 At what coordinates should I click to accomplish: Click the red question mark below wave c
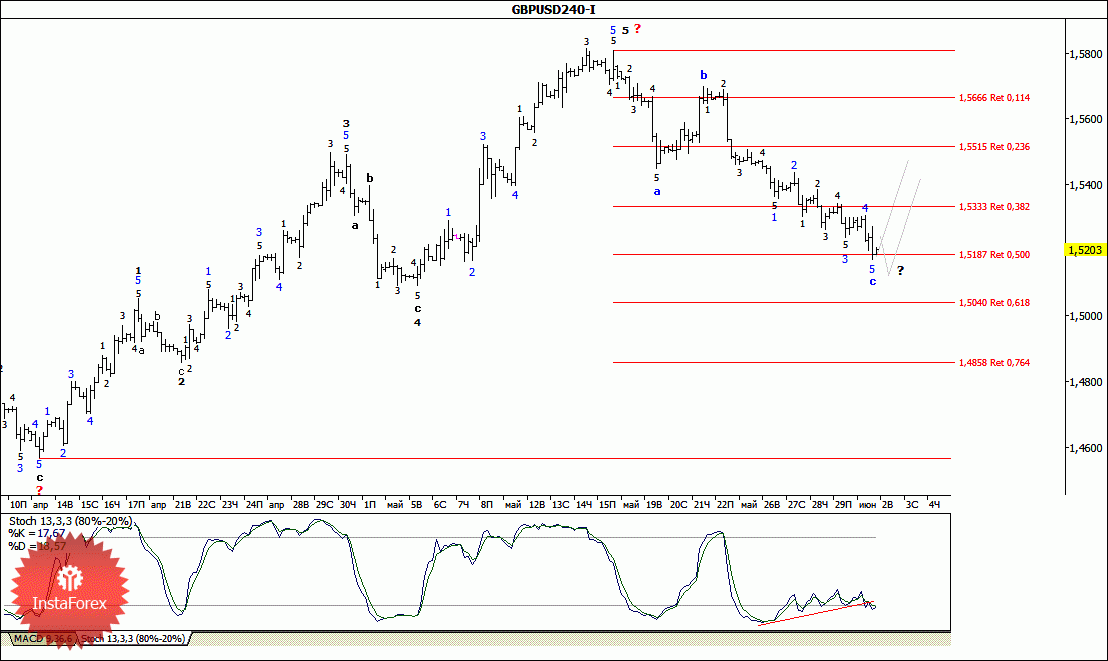click(40, 490)
